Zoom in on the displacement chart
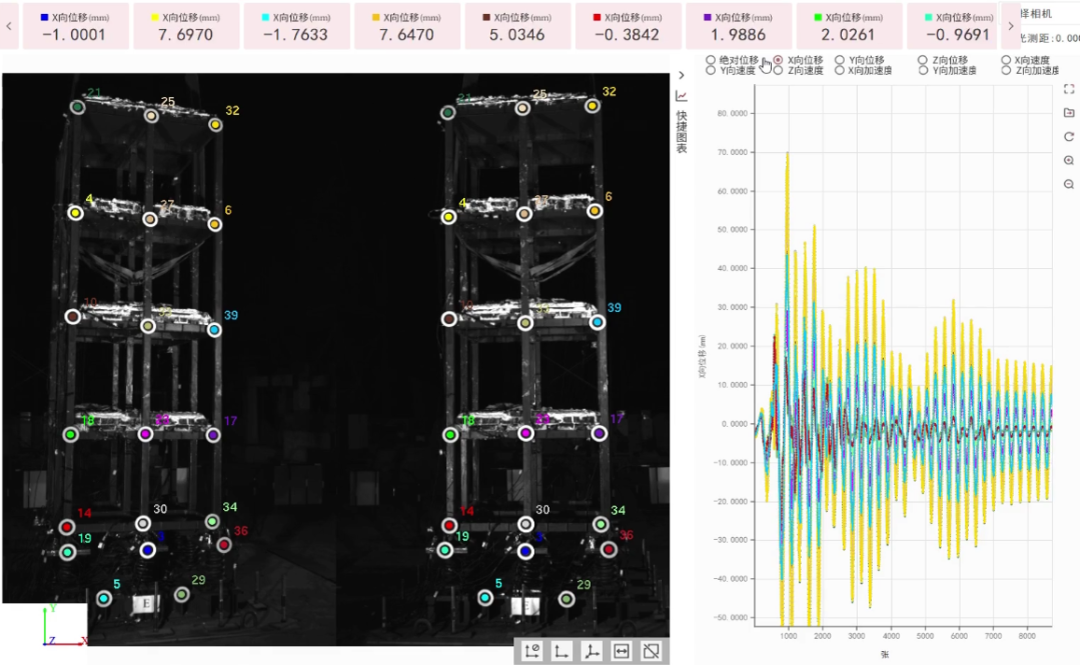Viewport: 1080px width, 665px height. coord(1069,160)
